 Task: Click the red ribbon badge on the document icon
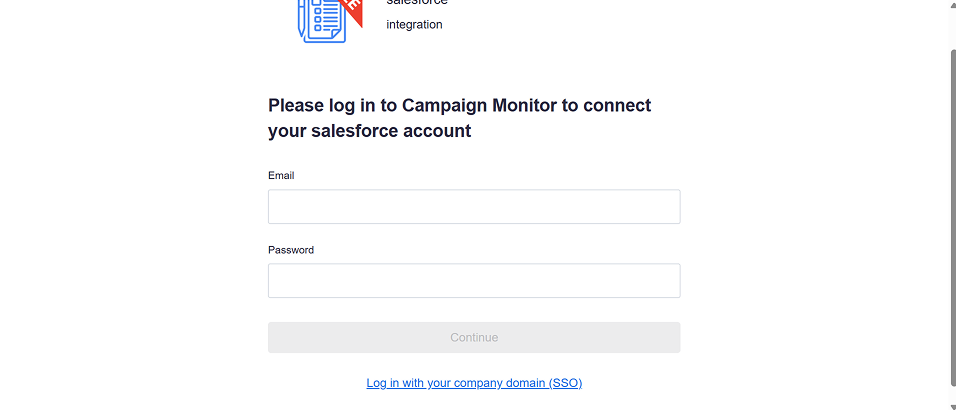tap(352, 11)
